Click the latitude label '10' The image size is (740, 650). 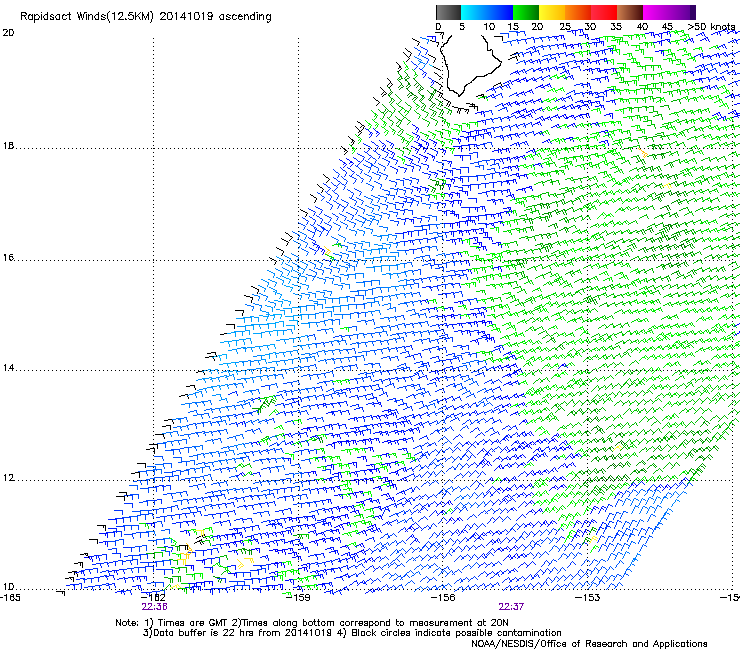[x=8, y=587]
